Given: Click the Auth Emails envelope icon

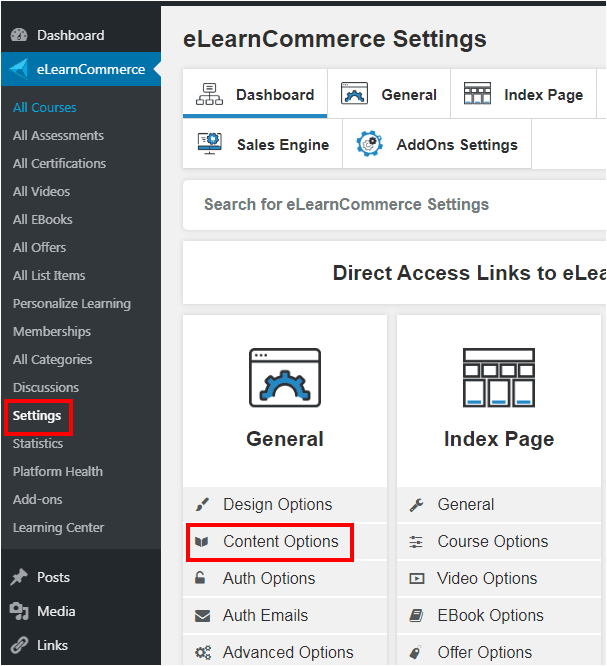Looking at the screenshot, I should tap(202, 615).
